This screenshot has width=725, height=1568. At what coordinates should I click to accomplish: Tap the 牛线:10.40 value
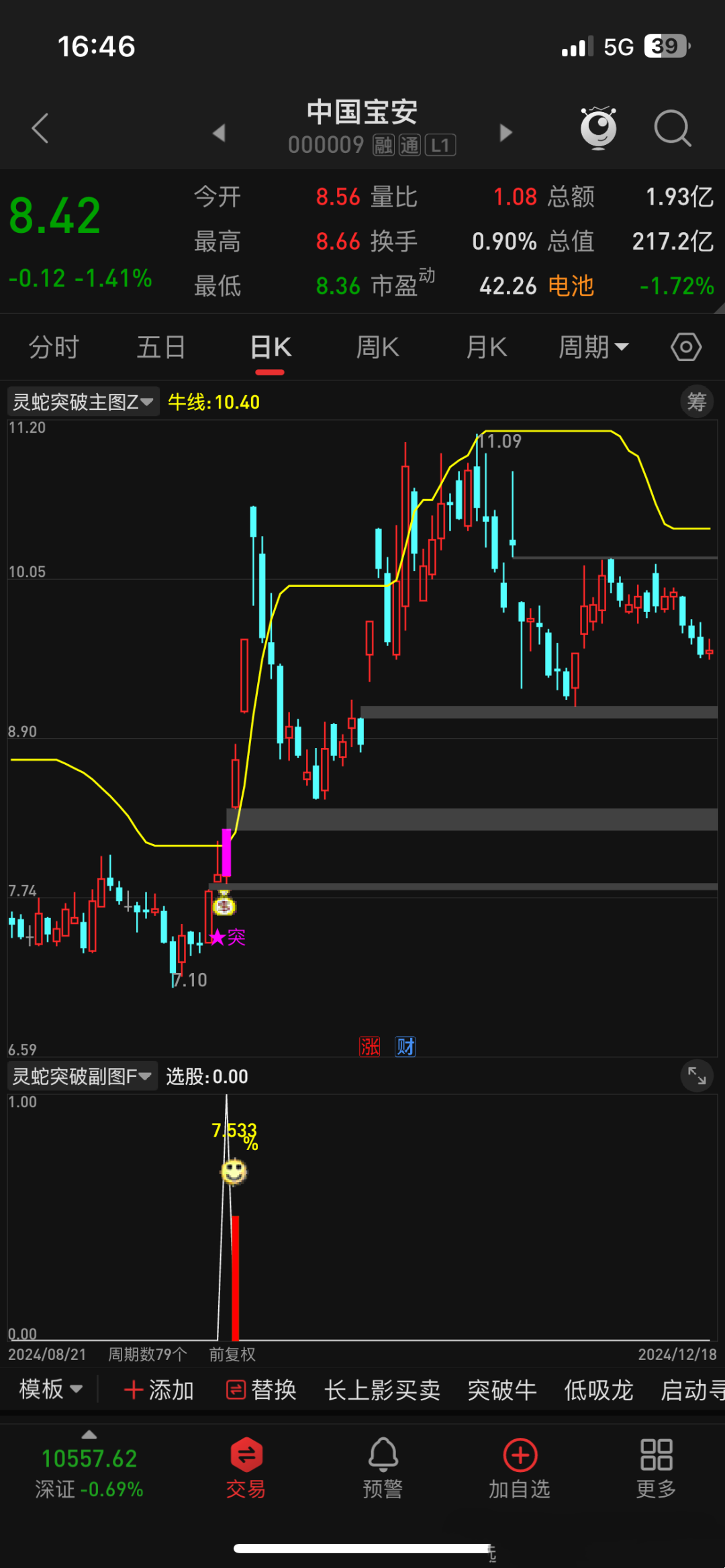pos(213,402)
